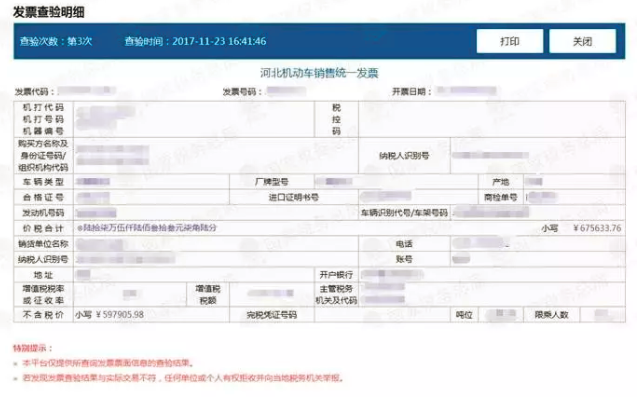Image resolution: width=638 pixels, height=405 pixels.
Task: Click the 车辆类型 row label
Action: pyautogui.click(x=42, y=182)
